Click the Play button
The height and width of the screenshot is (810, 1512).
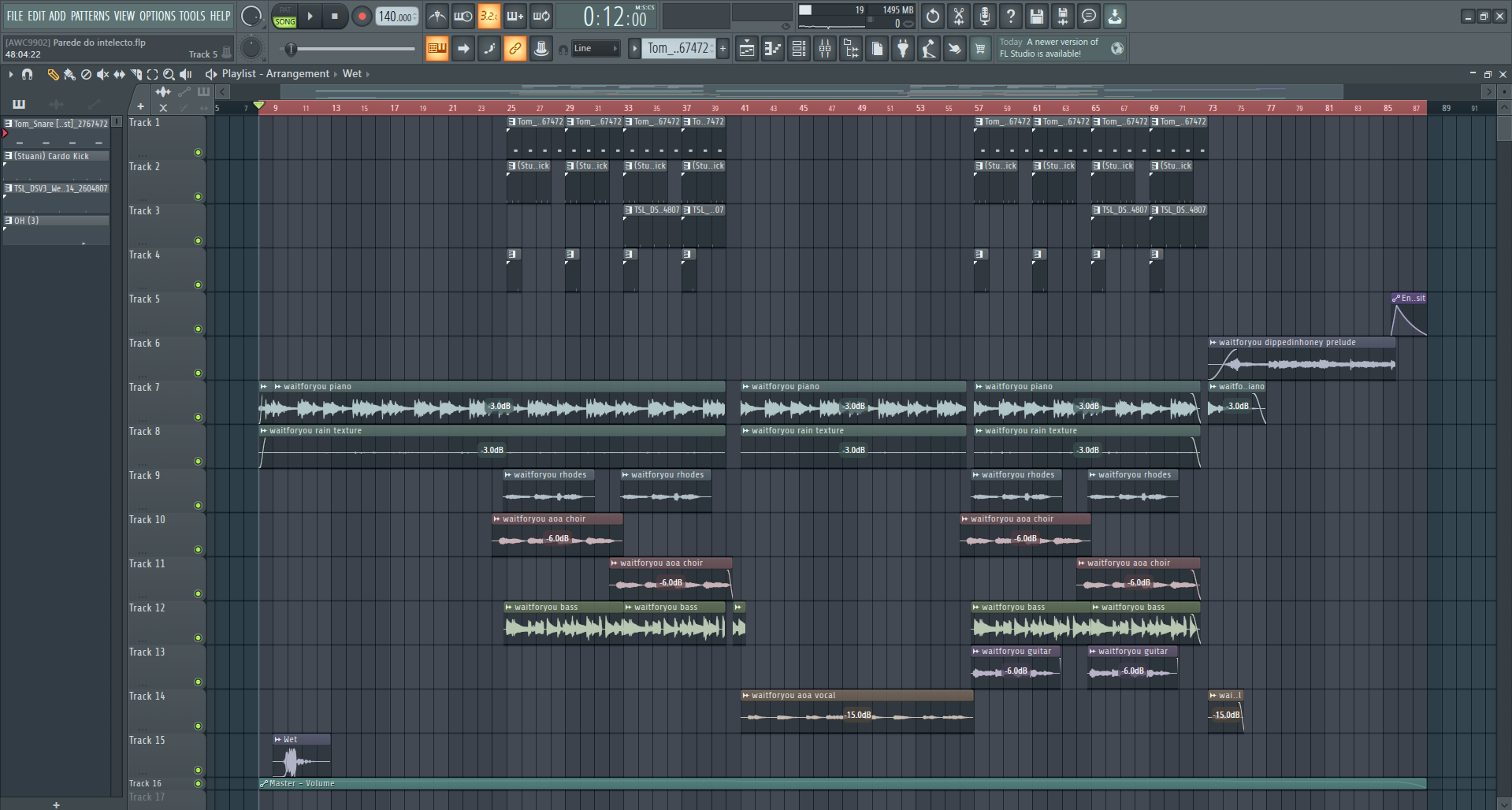point(310,16)
